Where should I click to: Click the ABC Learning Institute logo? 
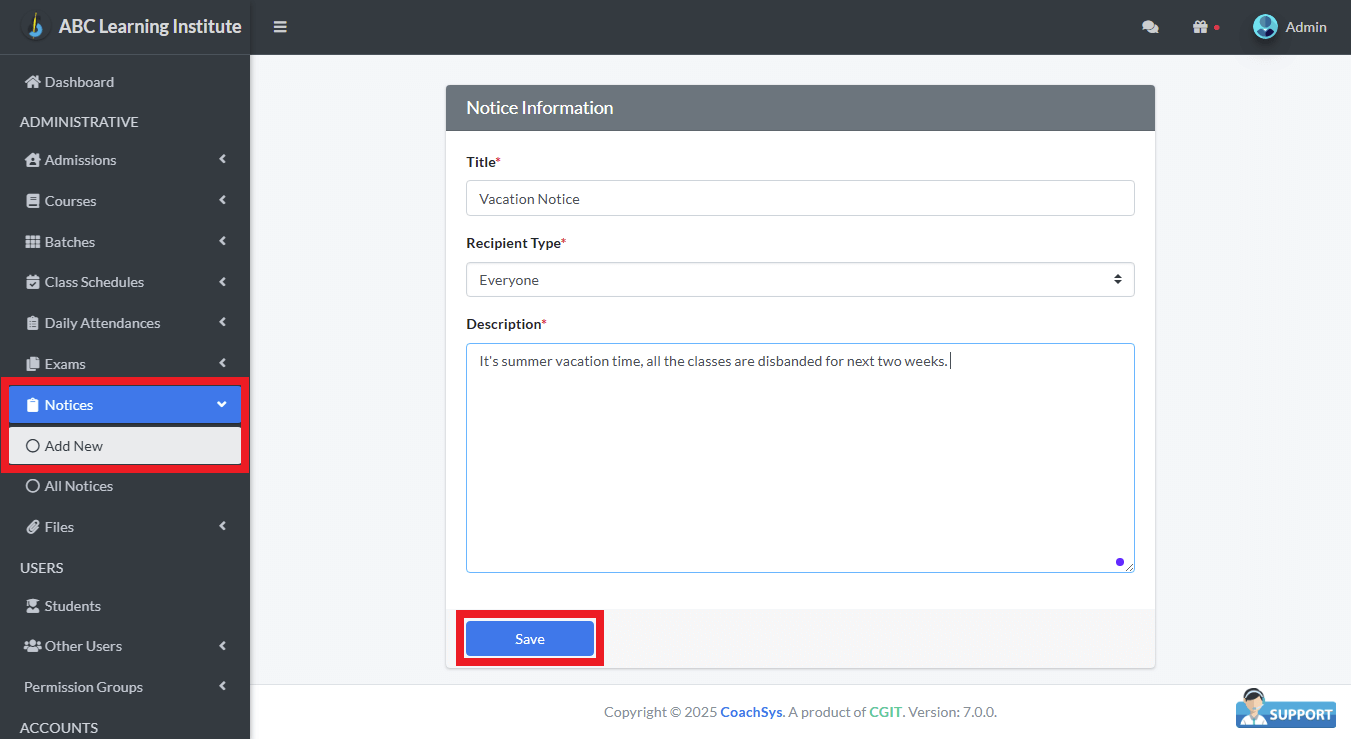tap(36, 26)
